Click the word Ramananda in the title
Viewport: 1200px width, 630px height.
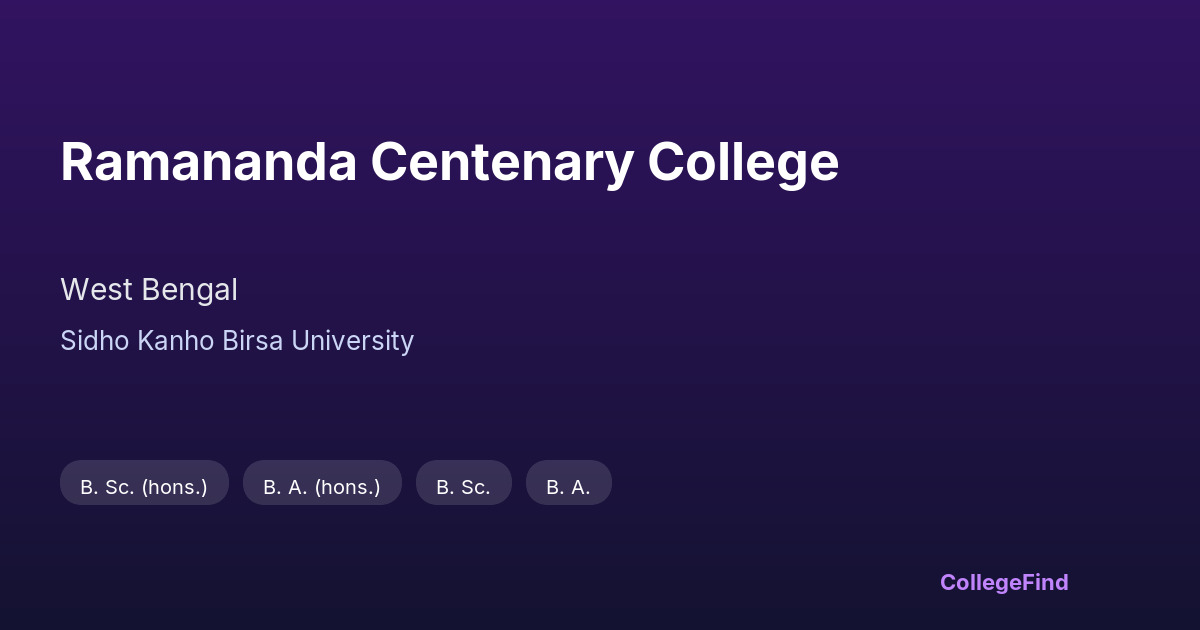tap(208, 162)
